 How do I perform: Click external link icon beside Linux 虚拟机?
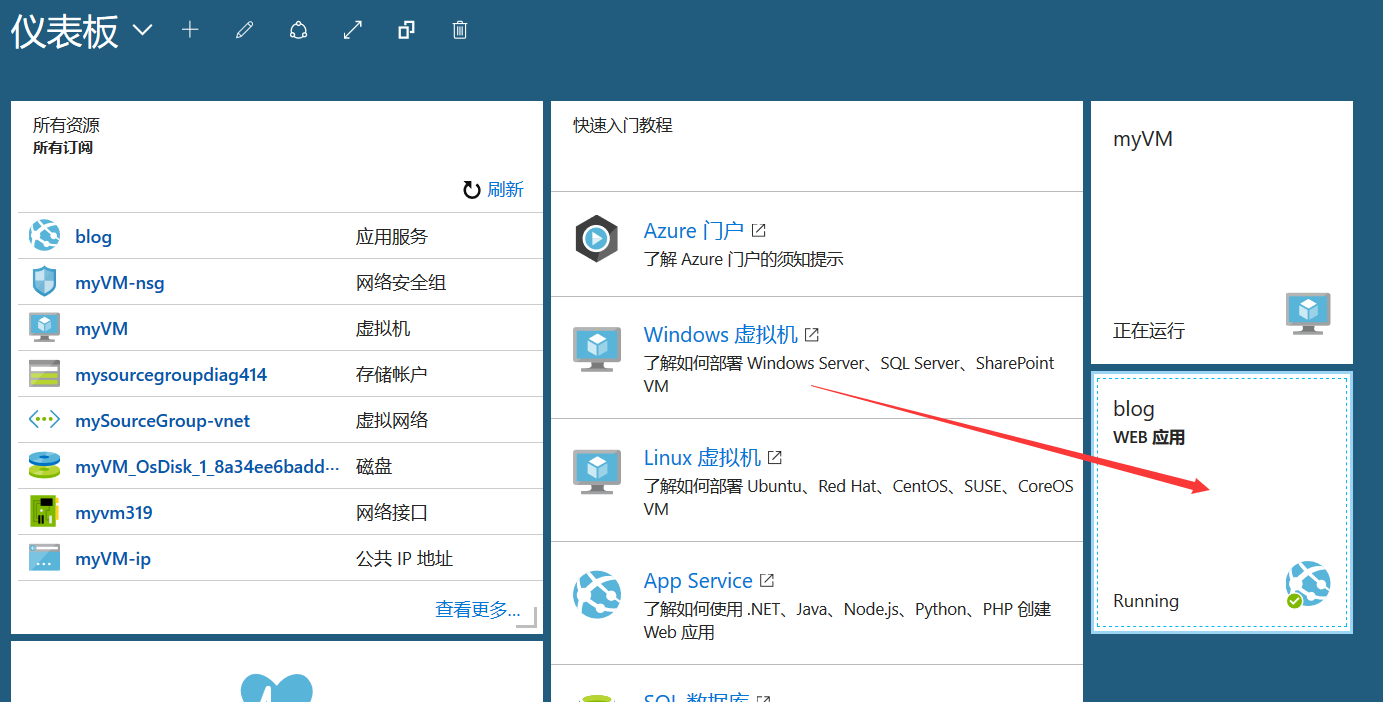click(x=775, y=458)
